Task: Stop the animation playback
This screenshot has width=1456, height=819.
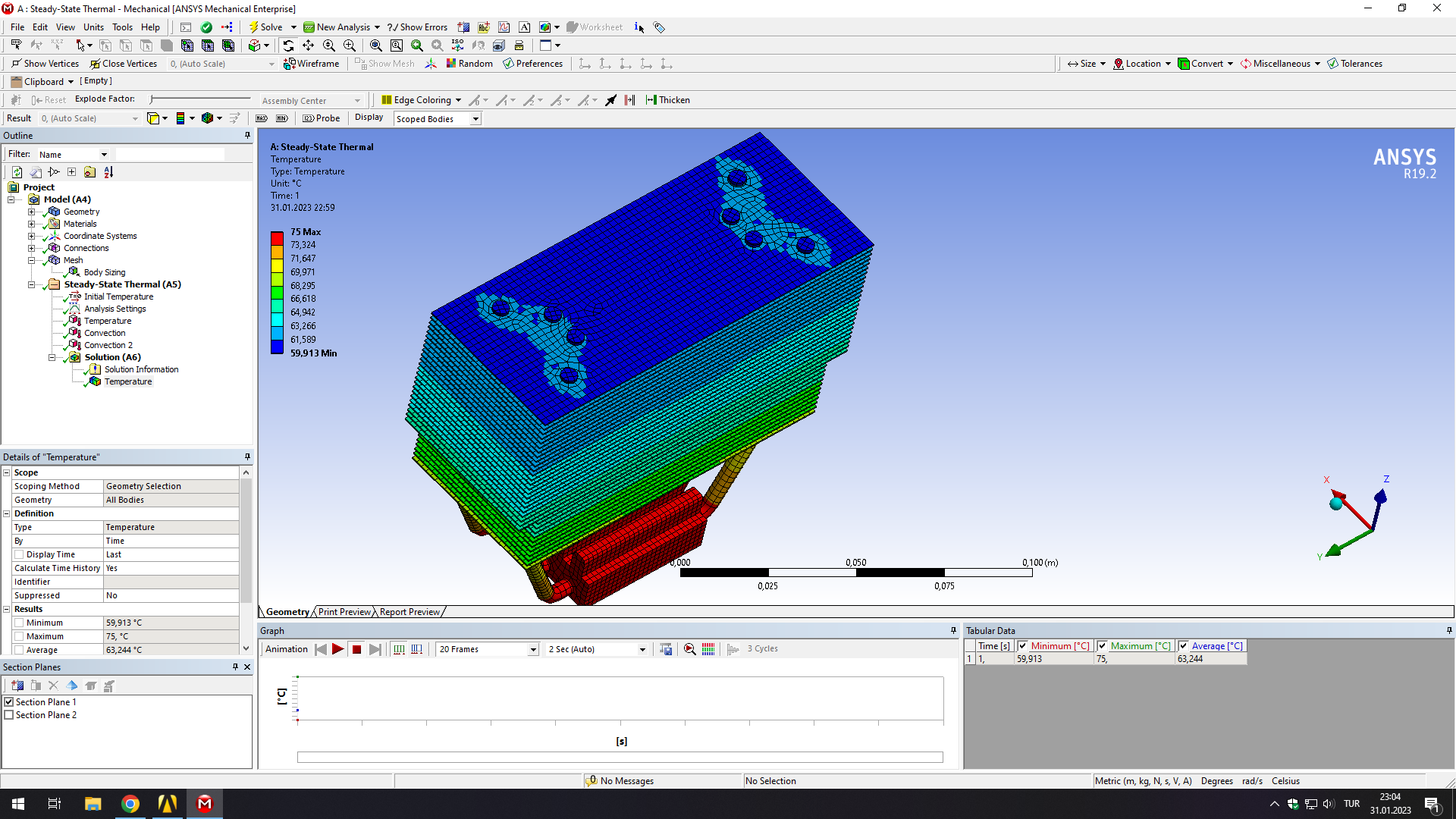Action: 356,649
